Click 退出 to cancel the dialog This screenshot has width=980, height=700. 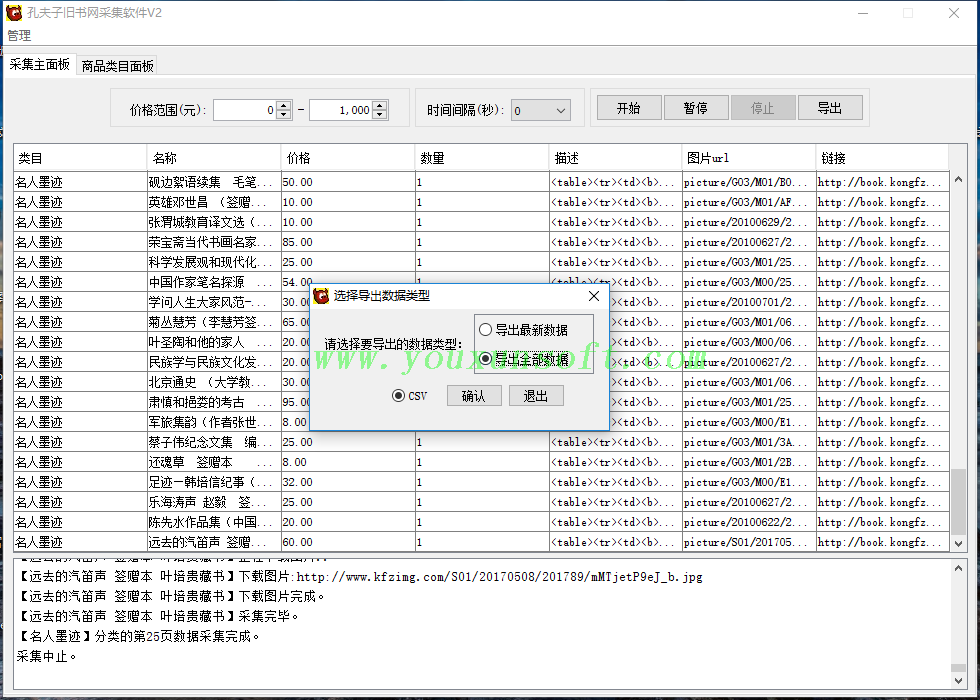point(536,396)
